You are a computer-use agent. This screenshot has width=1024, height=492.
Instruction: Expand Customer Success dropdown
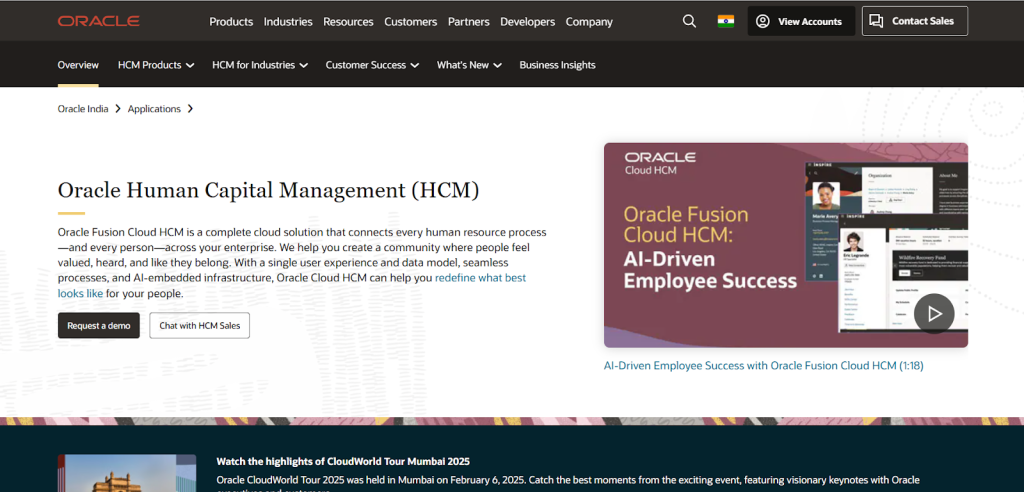pyautogui.click(x=372, y=65)
